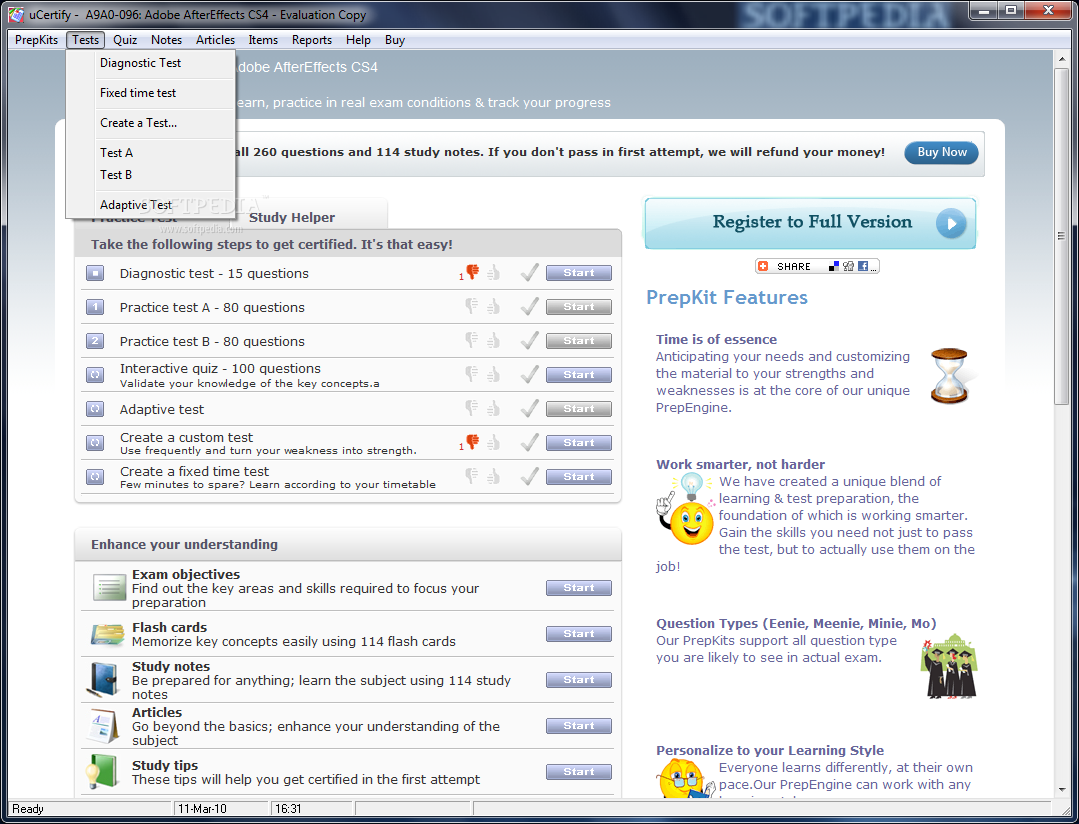Click the Flash cards icon
The height and width of the screenshot is (824, 1079).
[x=107, y=634]
